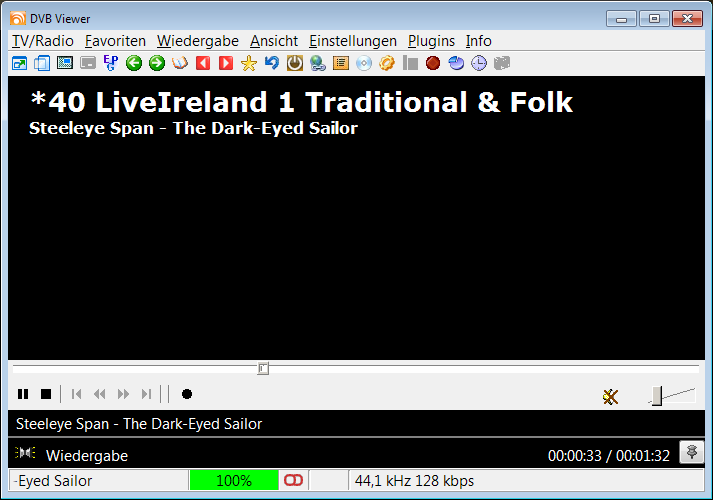This screenshot has height=500, width=713.
Task: Stop playback with the square button
Action: click(x=46, y=394)
